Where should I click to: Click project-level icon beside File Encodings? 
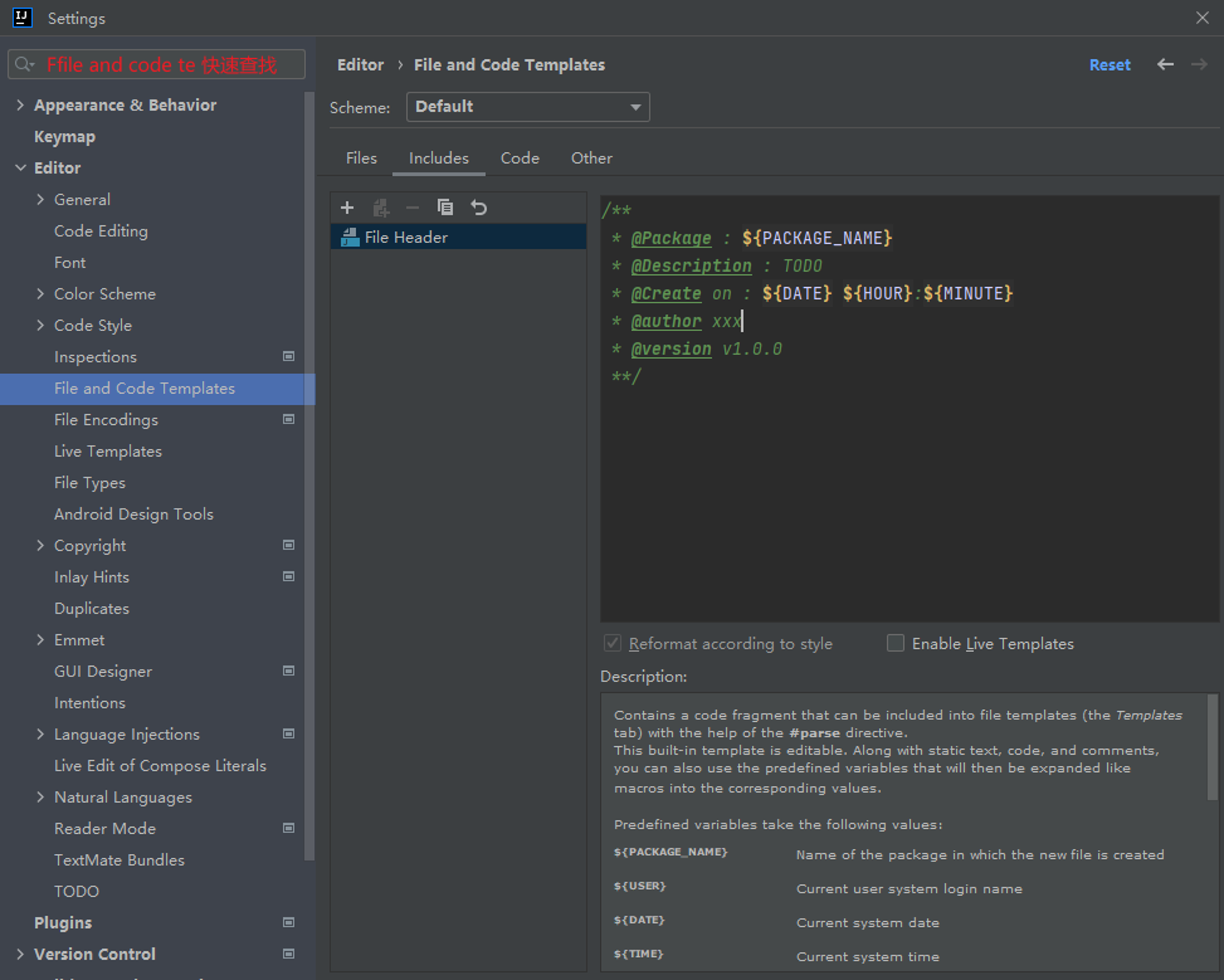click(x=289, y=419)
